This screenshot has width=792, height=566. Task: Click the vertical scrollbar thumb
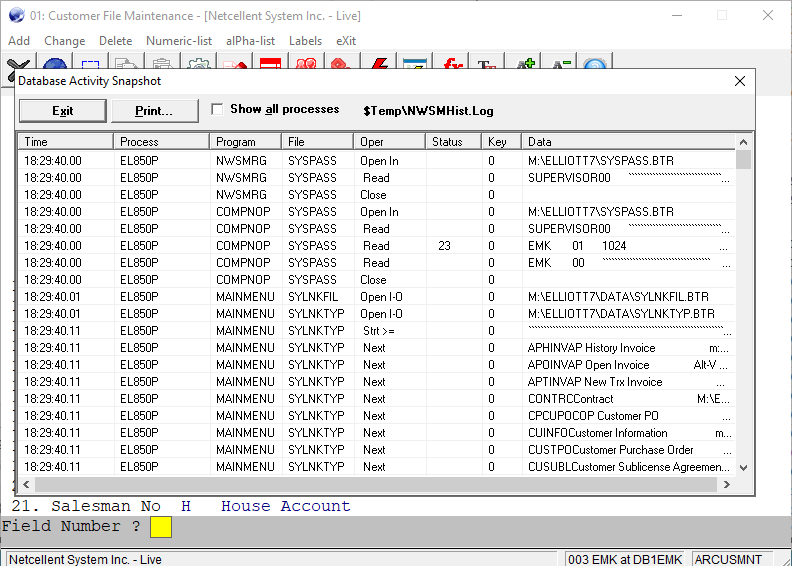(743, 160)
